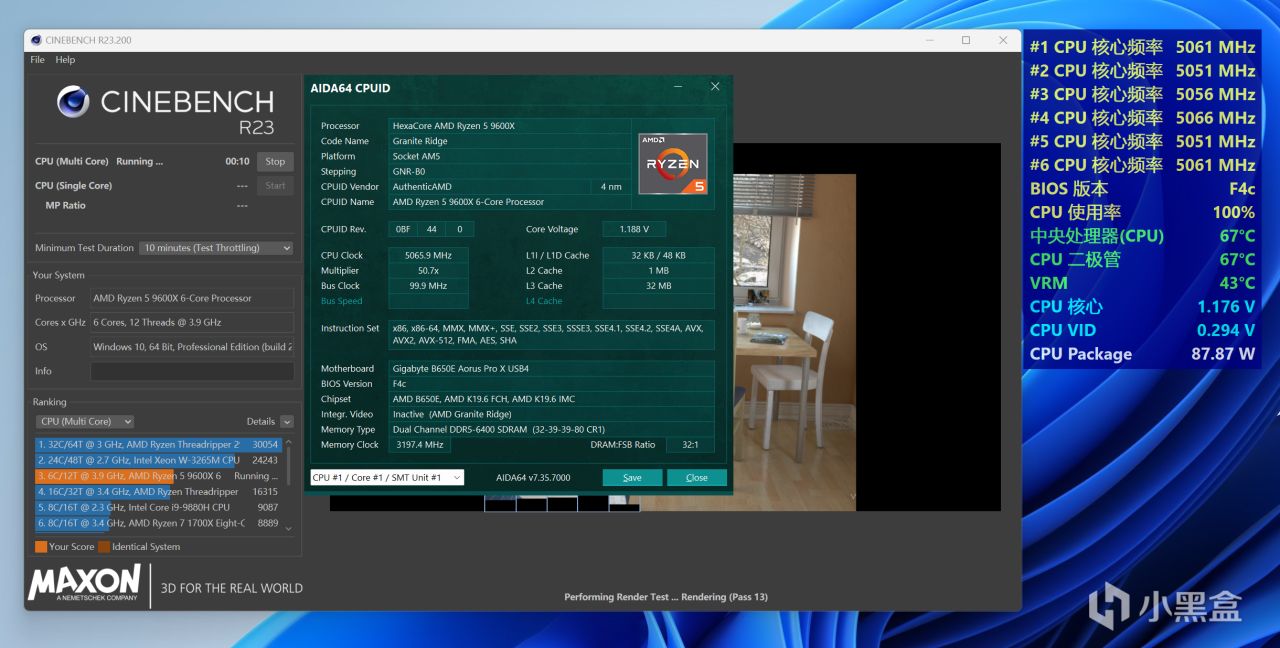Viewport: 1280px width, 648px height.
Task: Click the greyed Start button for Single Core
Action: [275, 186]
